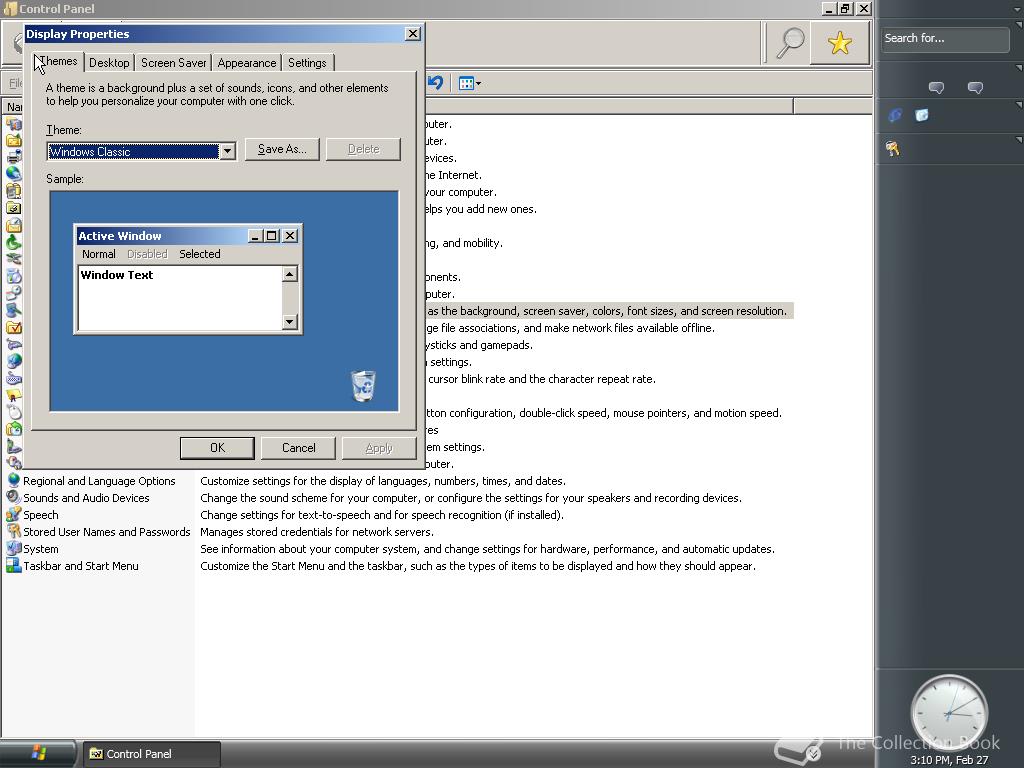Click the Search for... field in sidebar

pyautogui.click(x=944, y=39)
